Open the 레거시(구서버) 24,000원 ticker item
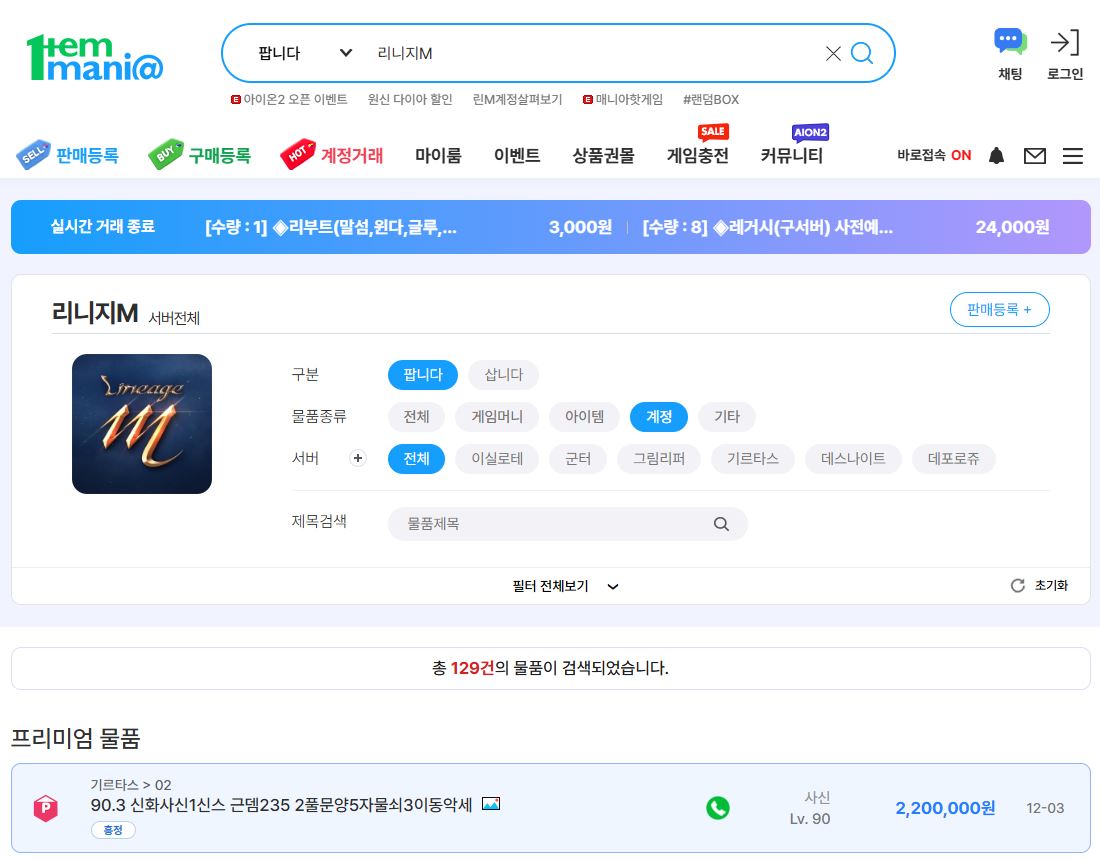The width and height of the screenshot is (1100, 860). tap(846, 227)
